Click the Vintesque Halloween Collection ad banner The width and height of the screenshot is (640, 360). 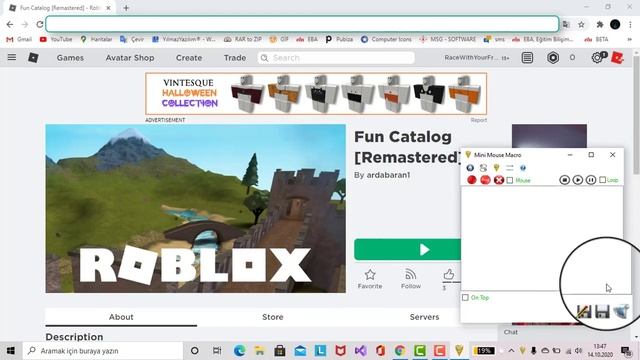pos(316,94)
